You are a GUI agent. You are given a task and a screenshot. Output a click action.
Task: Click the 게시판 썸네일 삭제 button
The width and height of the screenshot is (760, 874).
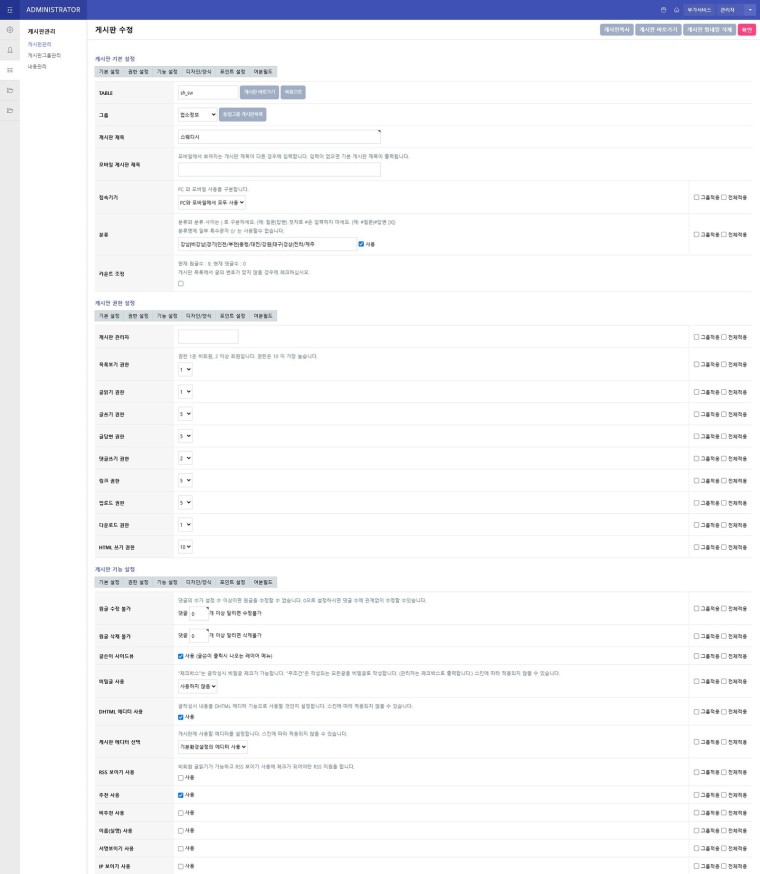(709, 30)
